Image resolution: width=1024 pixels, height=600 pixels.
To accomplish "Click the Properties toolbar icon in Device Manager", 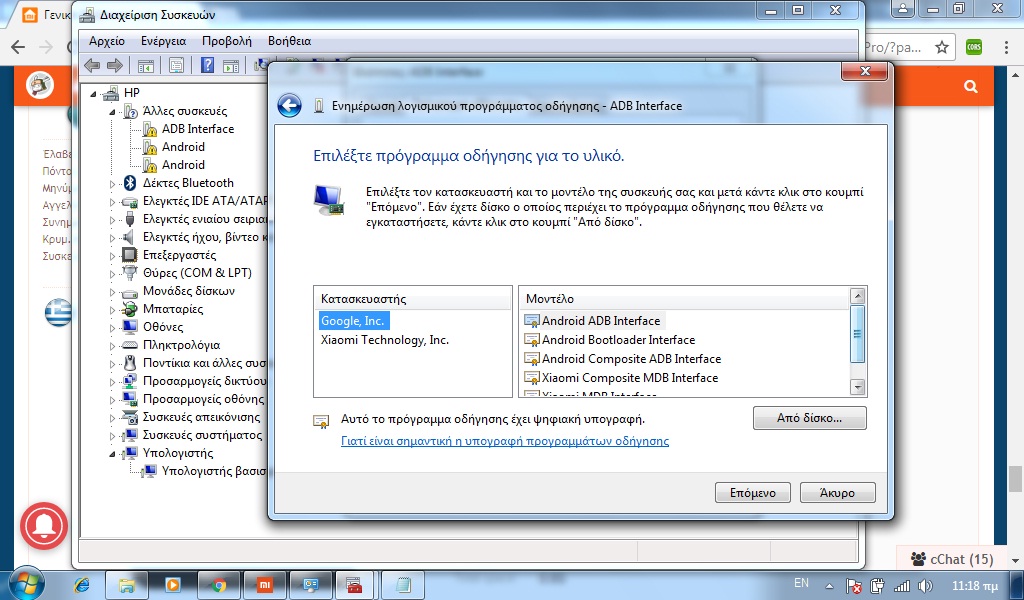I will [176, 66].
